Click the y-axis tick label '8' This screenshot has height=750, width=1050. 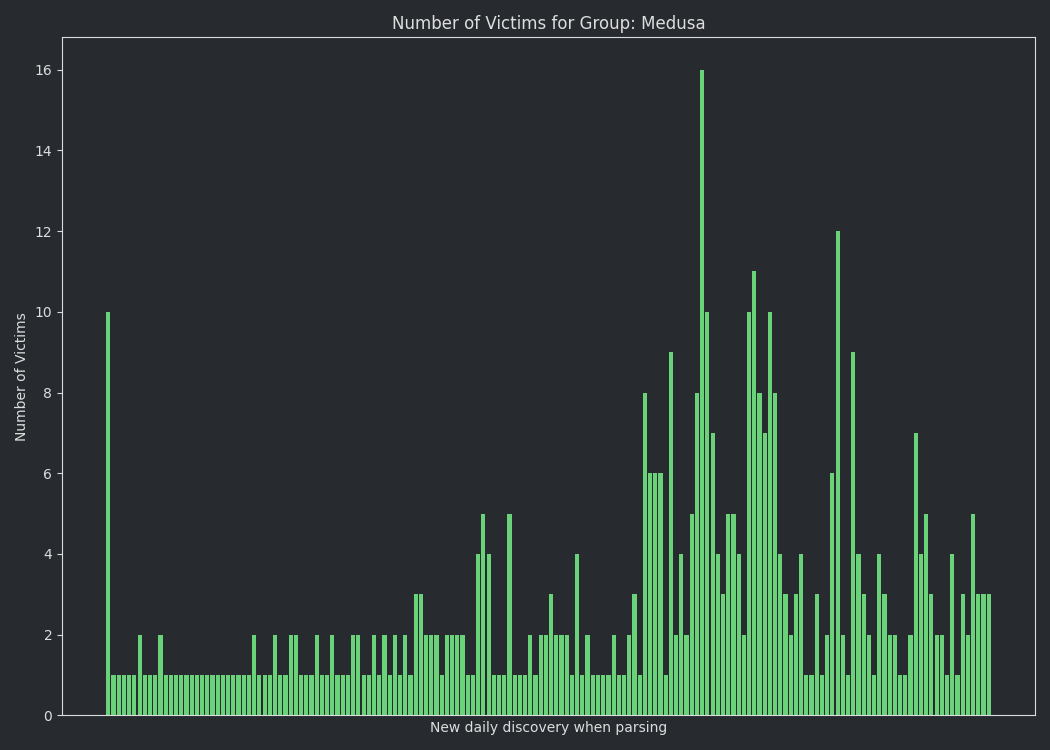pos(48,393)
